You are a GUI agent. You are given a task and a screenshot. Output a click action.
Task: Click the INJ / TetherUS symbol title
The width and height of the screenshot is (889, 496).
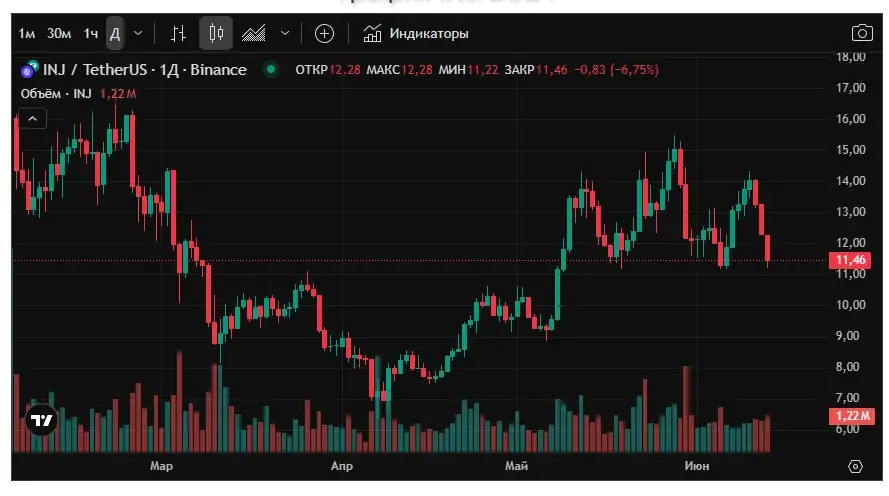pos(145,70)
